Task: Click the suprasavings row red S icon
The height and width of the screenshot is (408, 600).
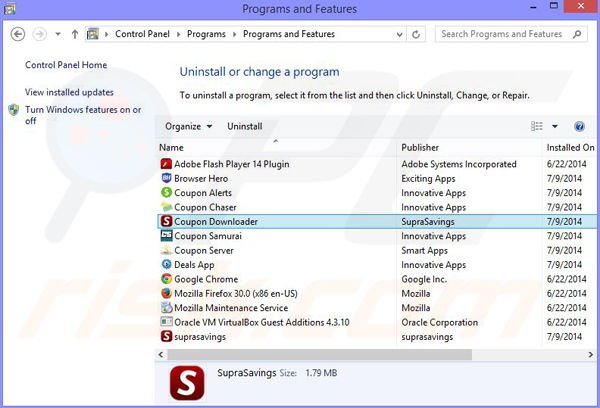Action: tap(166, 336)
